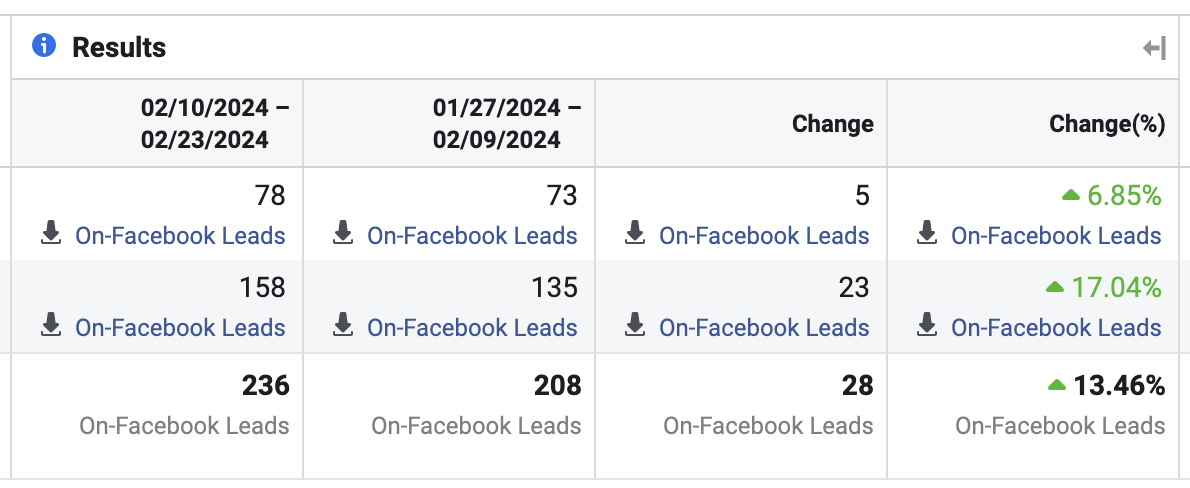The width and height of the screenshot is (1190, 488).
Task: Open On-Facebook Leads link under 78
Action: [x=180, y=235]
